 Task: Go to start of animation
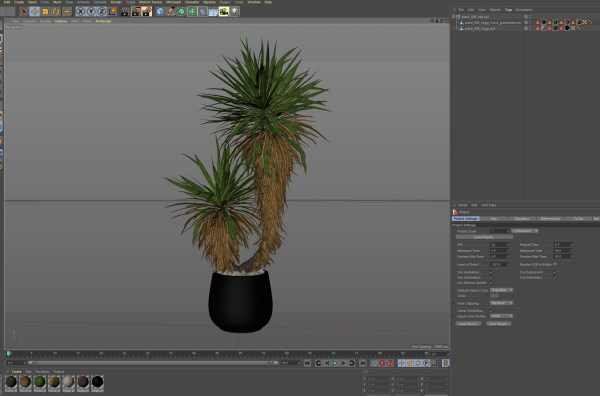pyautogui.click(x=308, y=363)
